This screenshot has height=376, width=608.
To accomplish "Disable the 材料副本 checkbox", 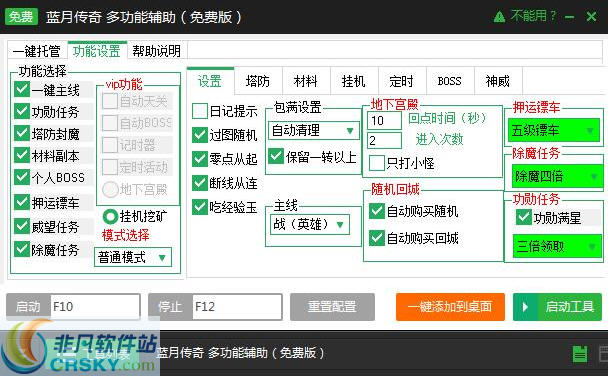I will [x=22, y=155].
